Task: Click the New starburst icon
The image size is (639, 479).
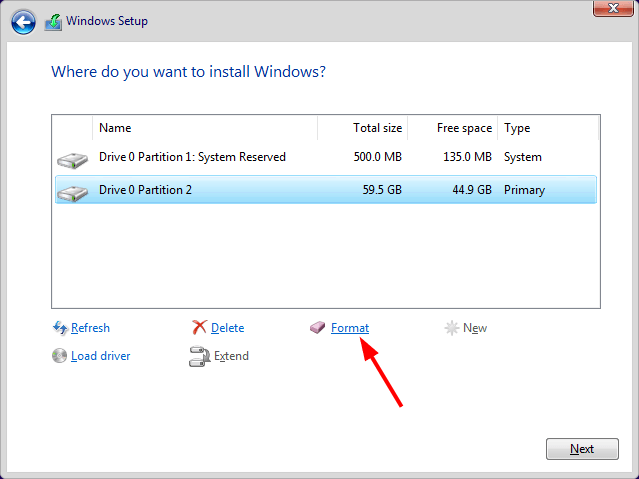Action: pos(453,328)
